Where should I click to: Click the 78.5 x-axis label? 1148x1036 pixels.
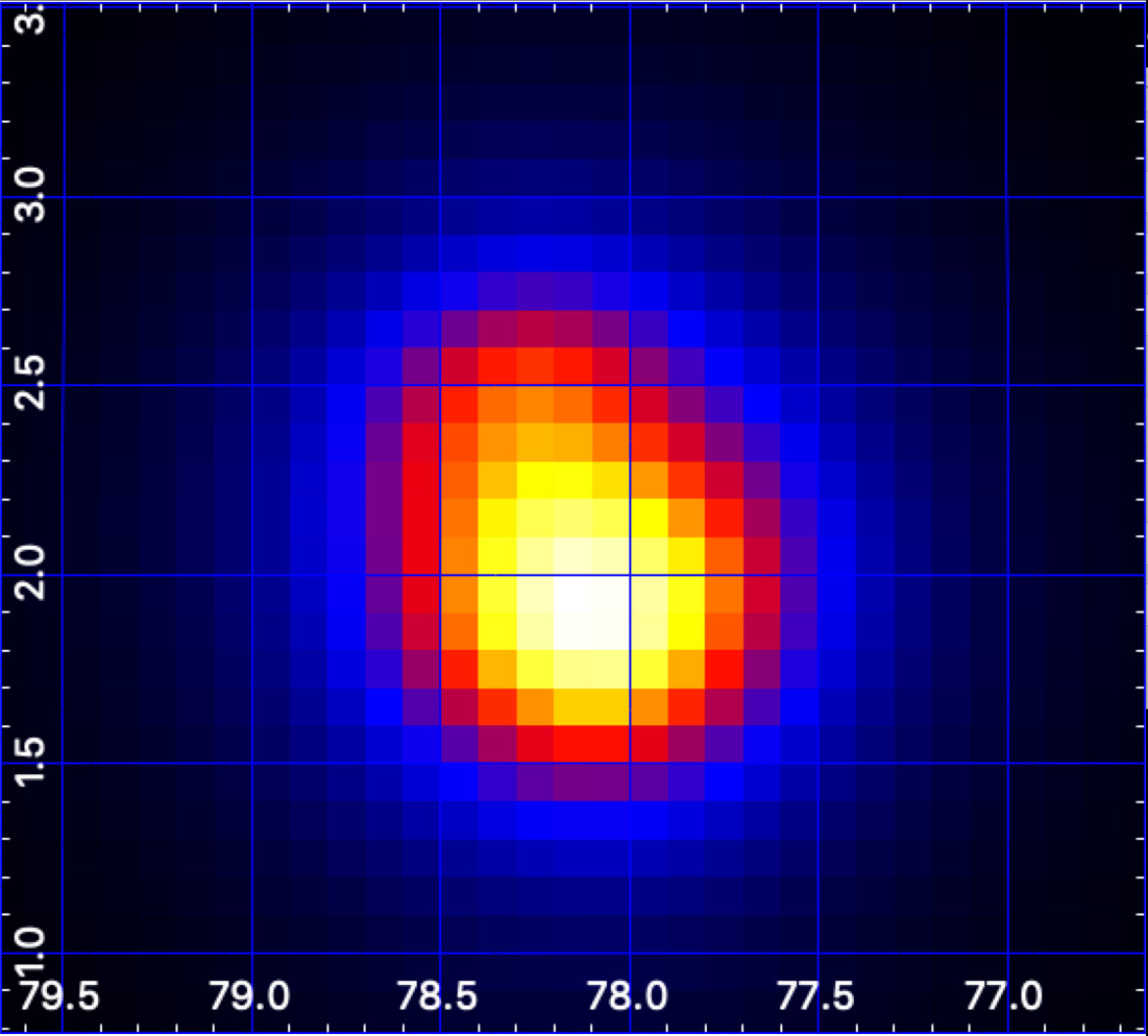click(437, 997)
